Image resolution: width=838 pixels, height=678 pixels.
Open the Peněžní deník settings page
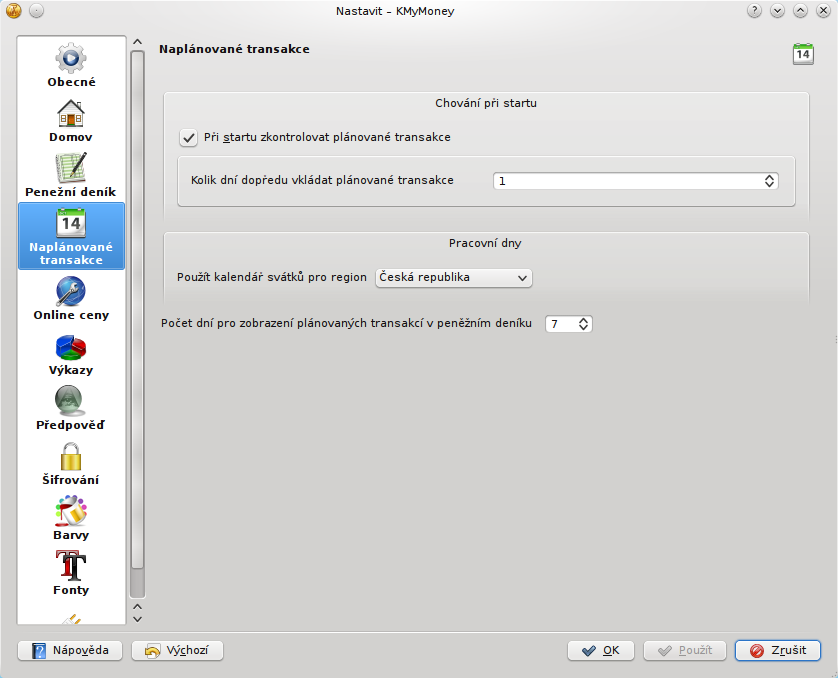[71, 175]
